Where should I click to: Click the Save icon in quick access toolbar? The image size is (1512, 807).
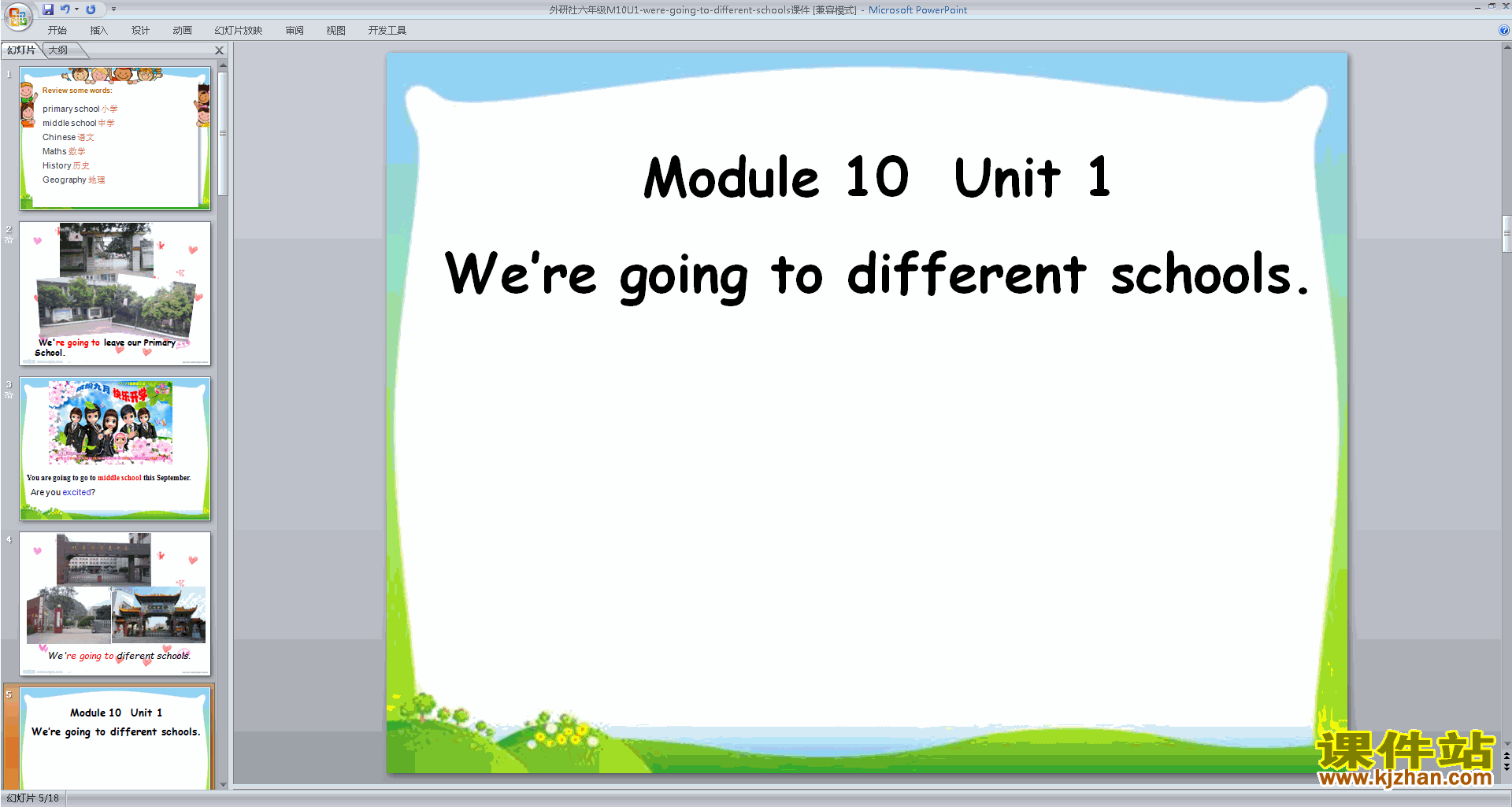click(48, 9)
